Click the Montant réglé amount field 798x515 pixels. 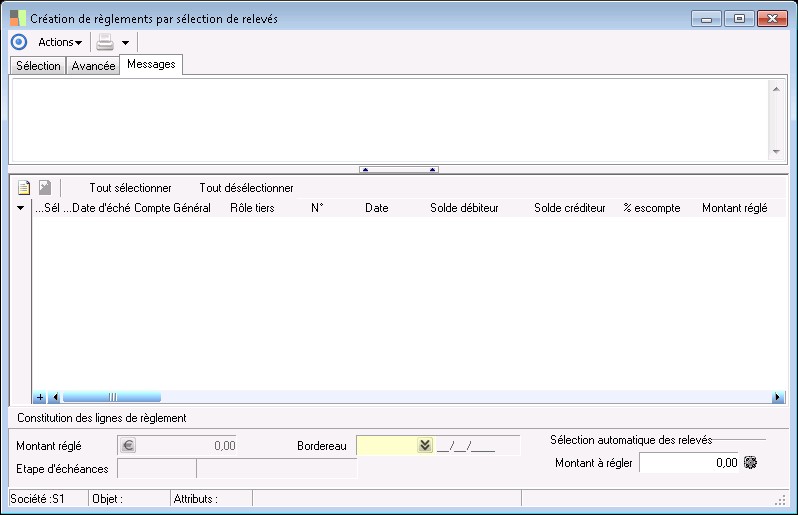[x=177, y=446]
